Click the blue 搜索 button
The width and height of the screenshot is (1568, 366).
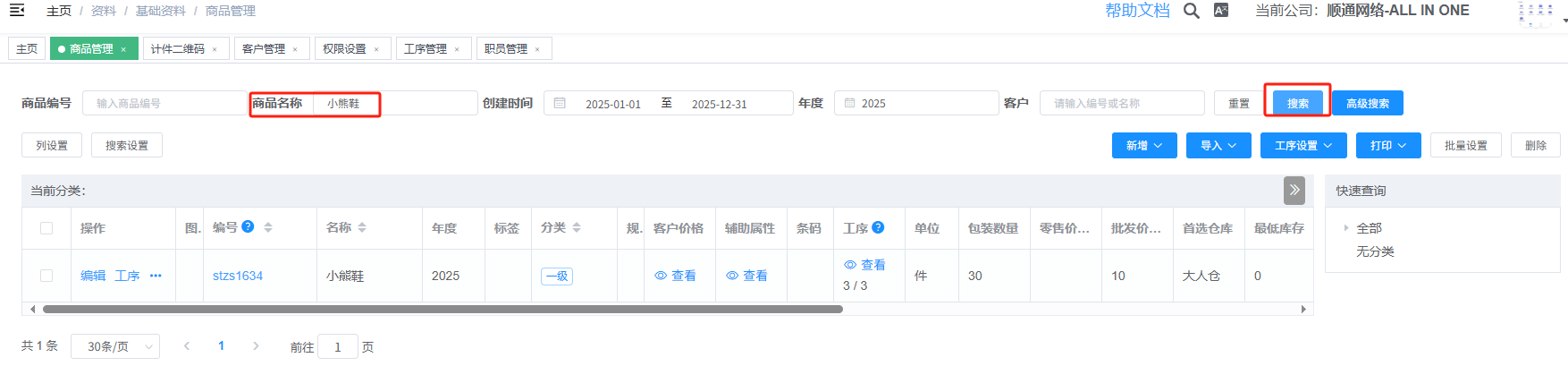(1297, 103)
